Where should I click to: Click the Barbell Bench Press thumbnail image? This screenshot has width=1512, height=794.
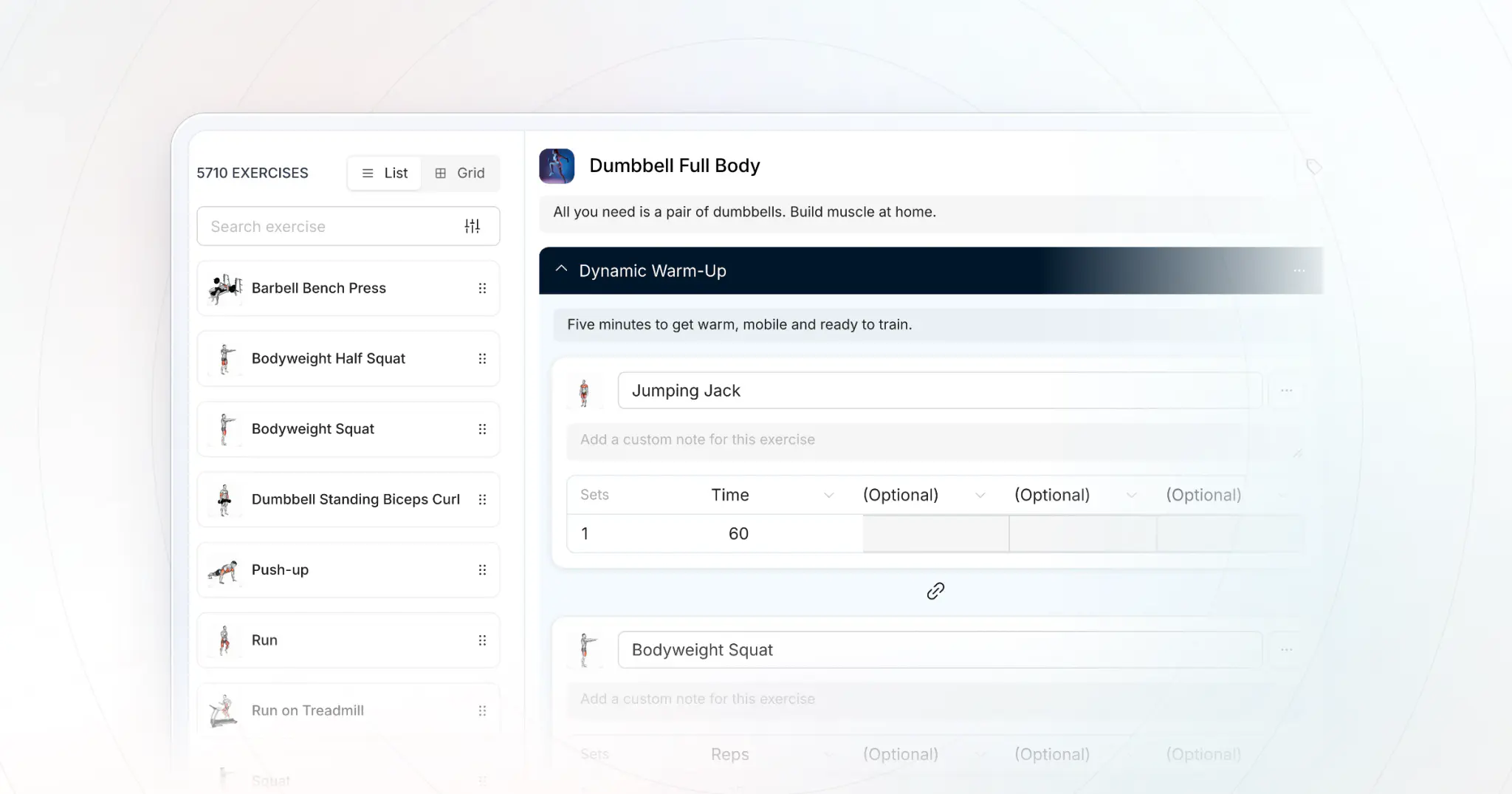tap(225, 288)
